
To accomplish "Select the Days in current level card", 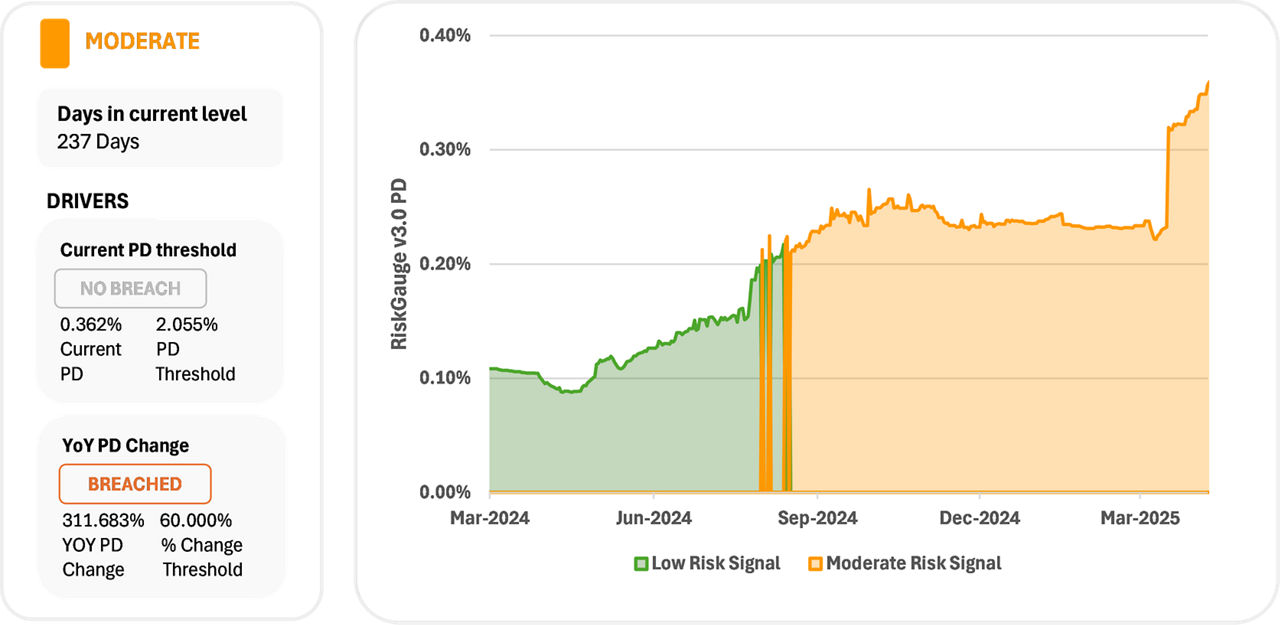I will click(160, 128).
